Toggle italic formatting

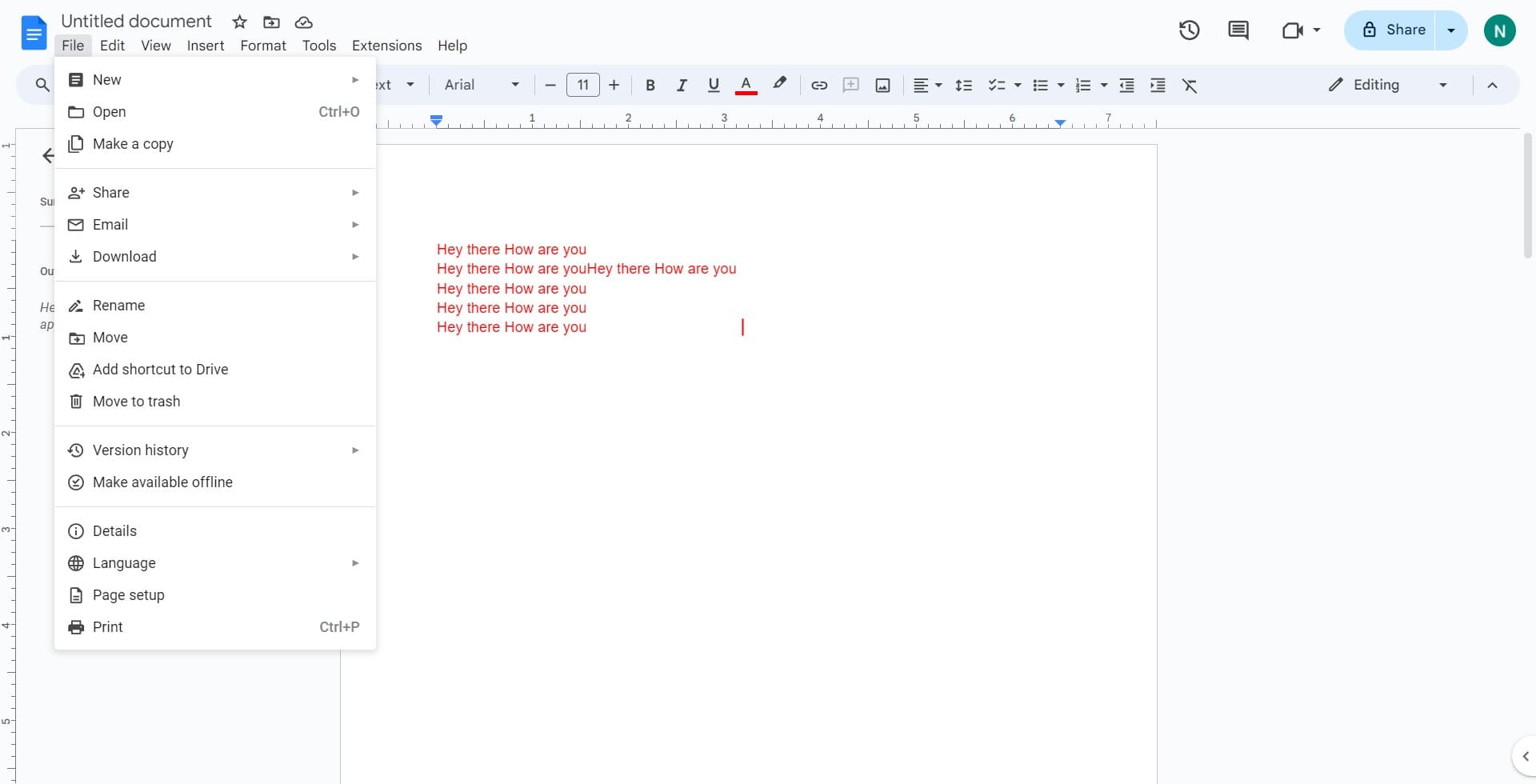click(x=682, y=85)
